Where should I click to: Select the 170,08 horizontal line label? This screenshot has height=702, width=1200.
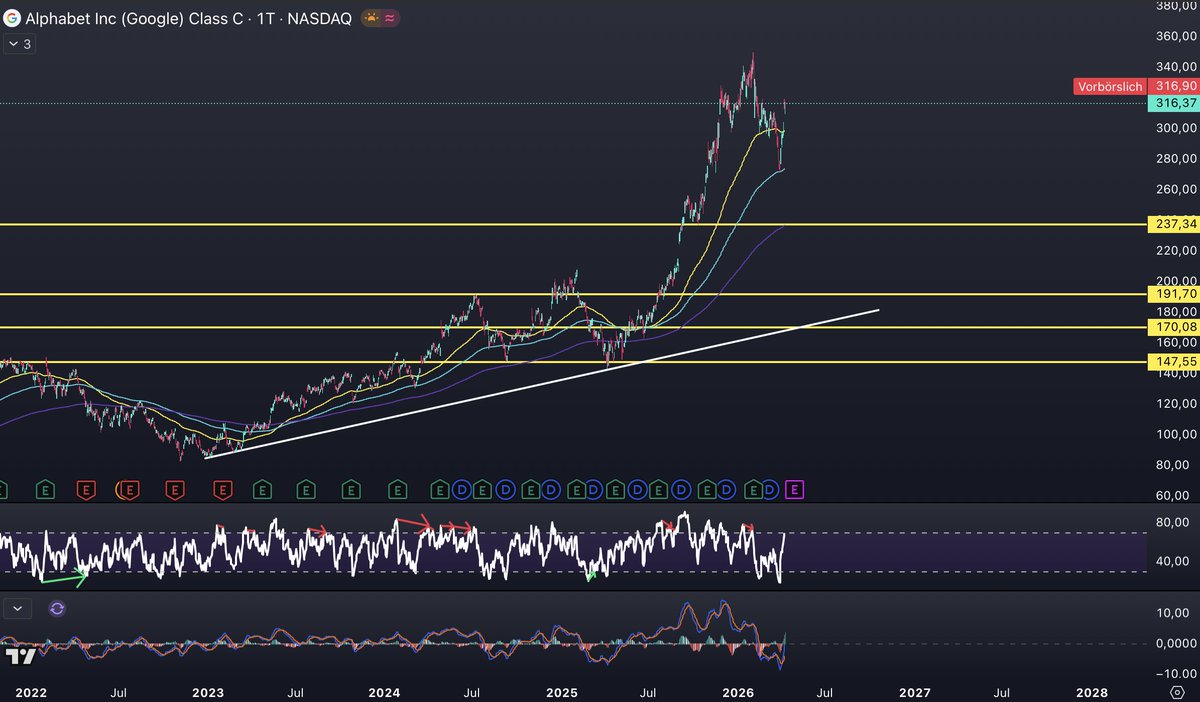click(1174, 327)
